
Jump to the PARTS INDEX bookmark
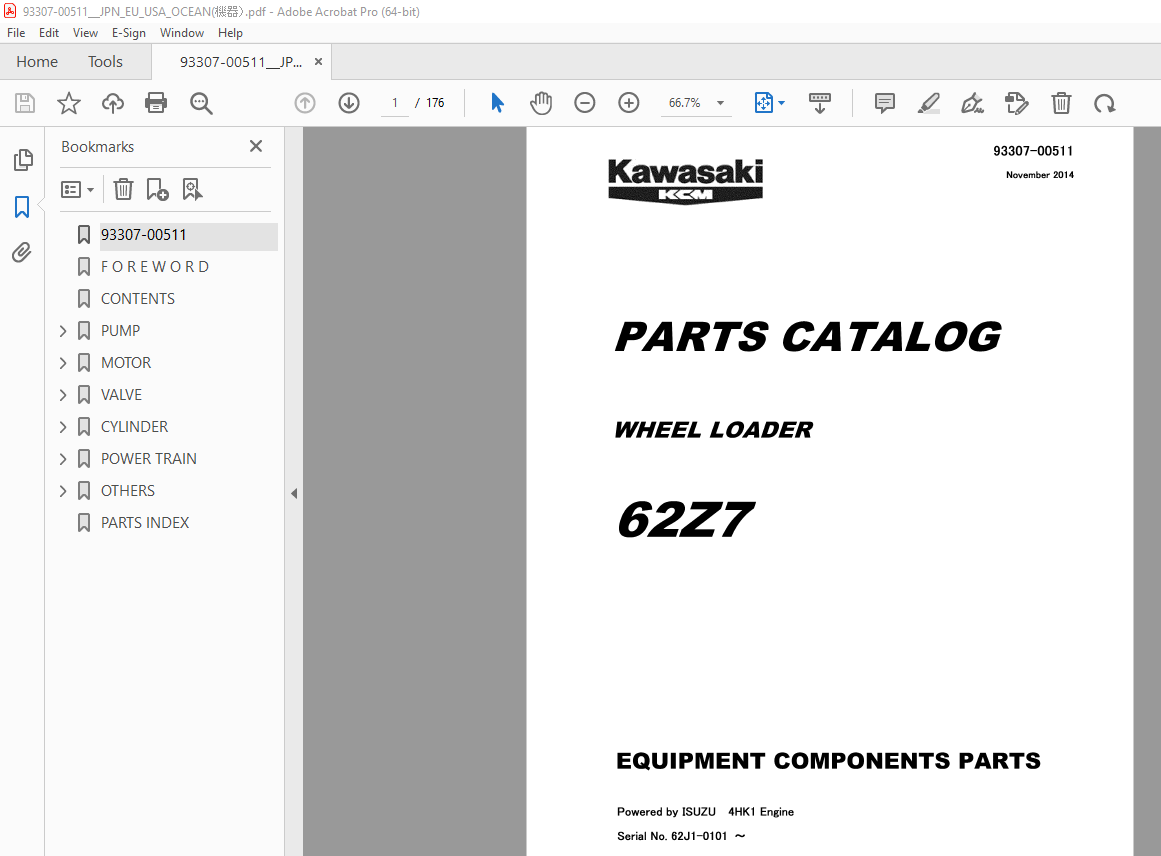tap(145, 523)
